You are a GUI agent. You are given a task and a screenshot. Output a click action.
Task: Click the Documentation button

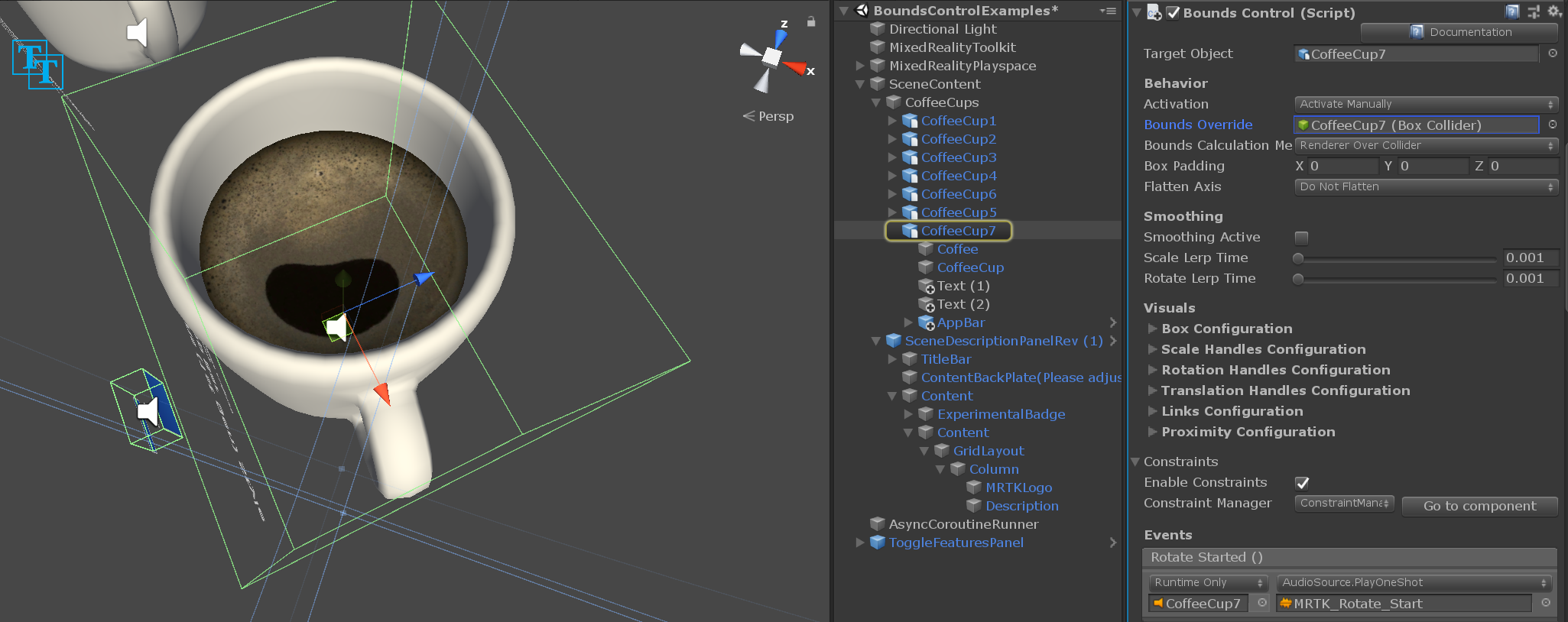[x=1459, y=32]
